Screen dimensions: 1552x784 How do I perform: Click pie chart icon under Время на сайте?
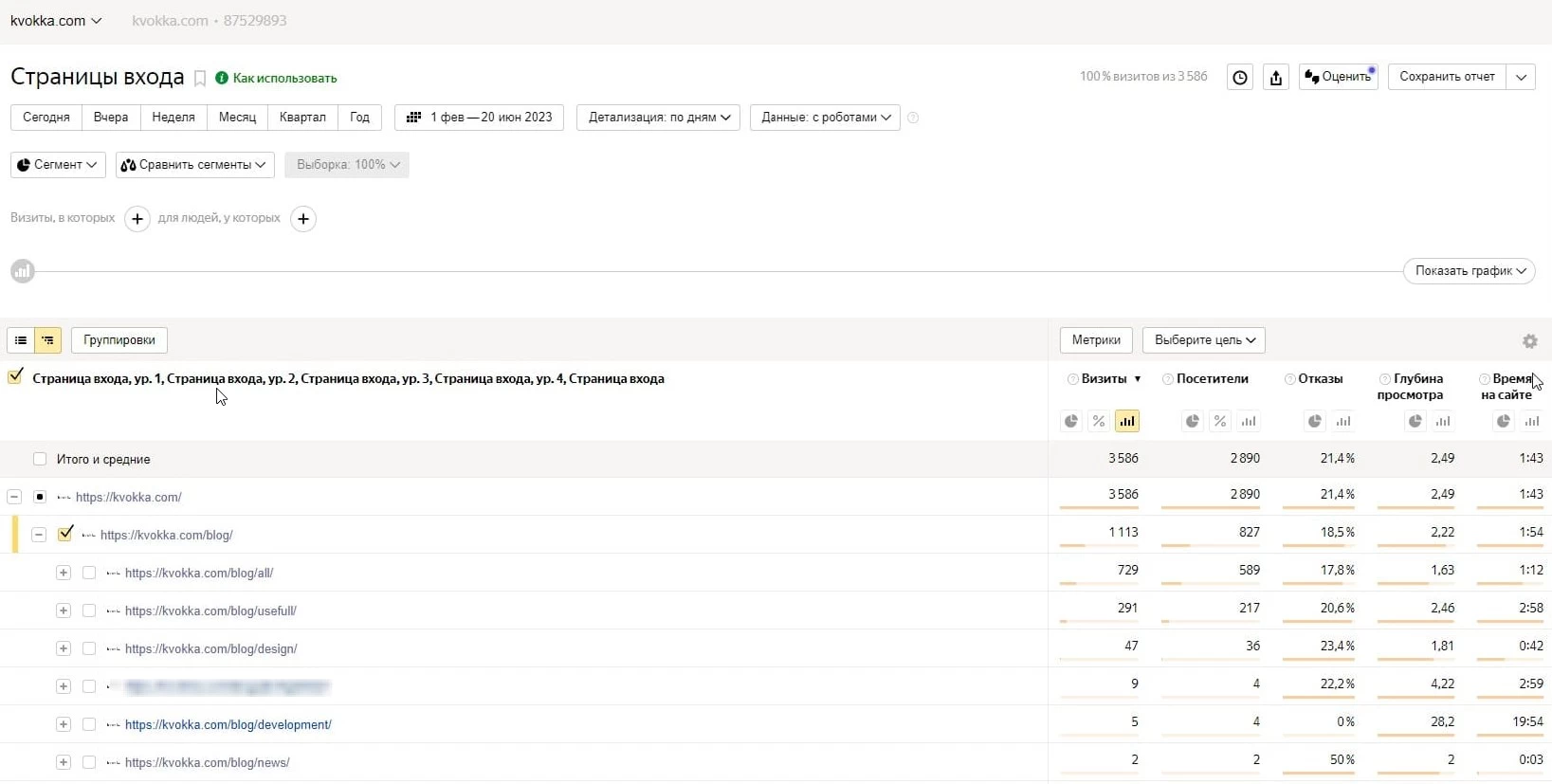[1504, 421]
